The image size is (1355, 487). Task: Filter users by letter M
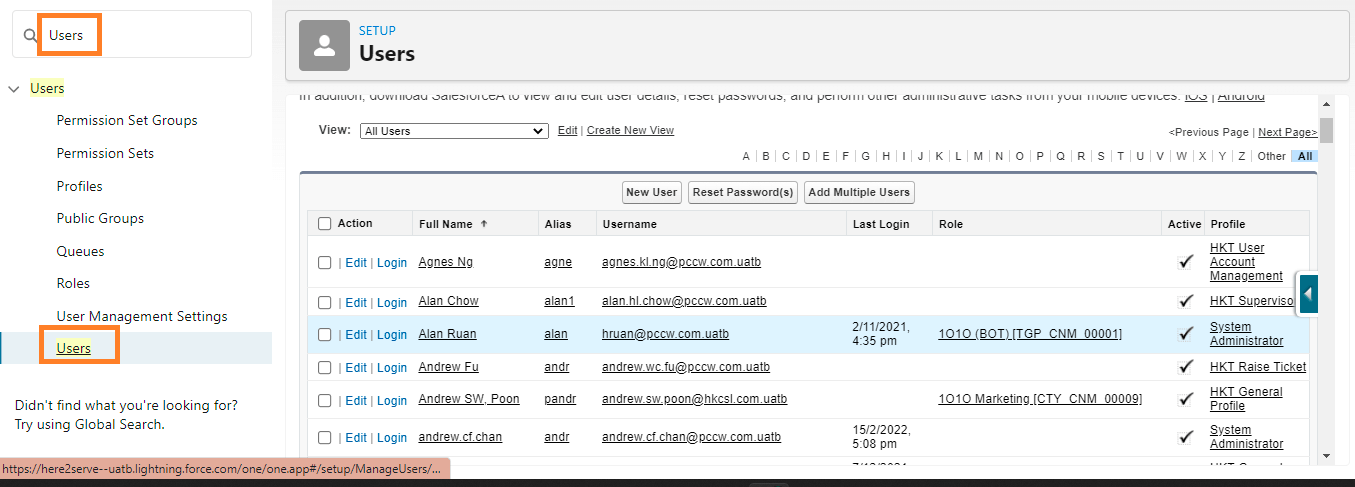click(x=979, y=156)
